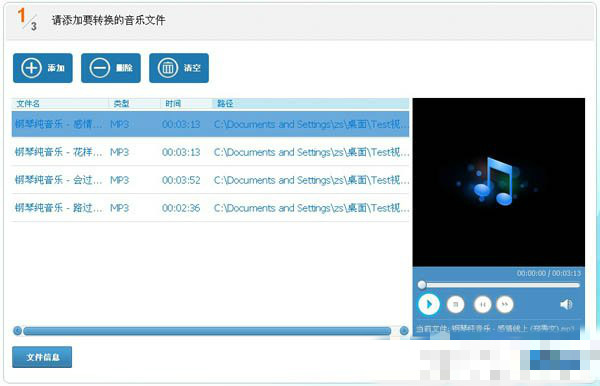
Task: Click the 00:00:00 / 00:03:13 time display
Action: [x=549, y=274]
